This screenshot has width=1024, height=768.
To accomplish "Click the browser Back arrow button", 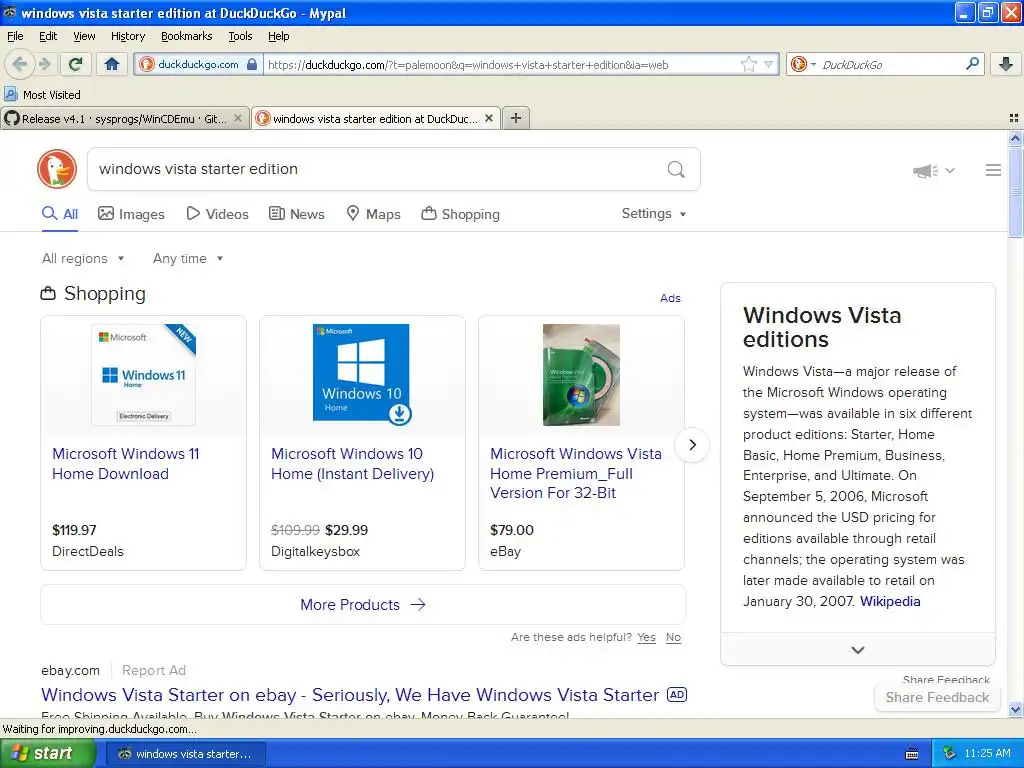I will tap(20, 64).
